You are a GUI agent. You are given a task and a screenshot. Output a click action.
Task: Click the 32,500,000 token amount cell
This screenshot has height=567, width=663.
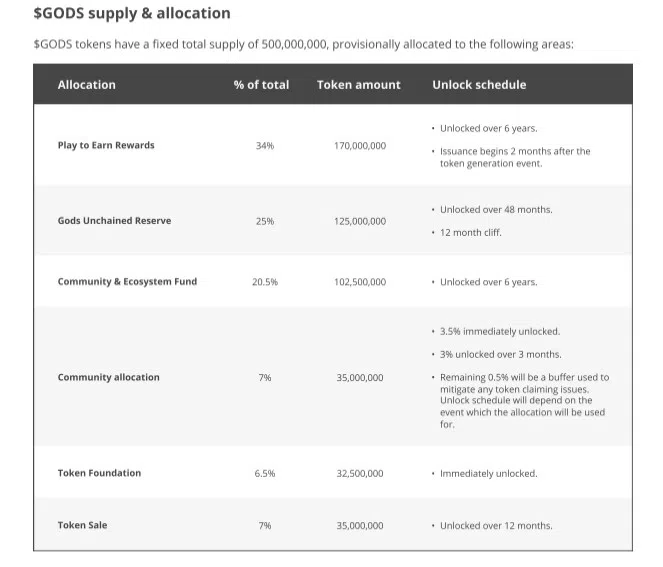(359, 473)
